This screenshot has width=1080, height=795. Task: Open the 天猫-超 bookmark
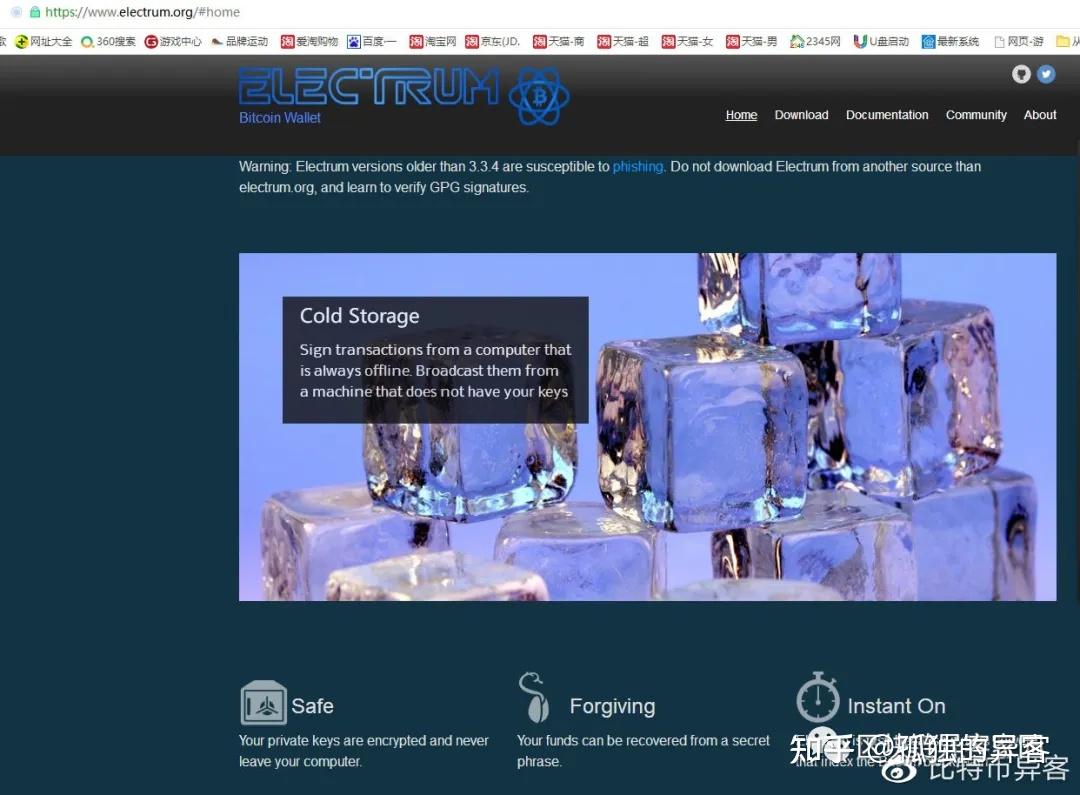pos(623,41)
